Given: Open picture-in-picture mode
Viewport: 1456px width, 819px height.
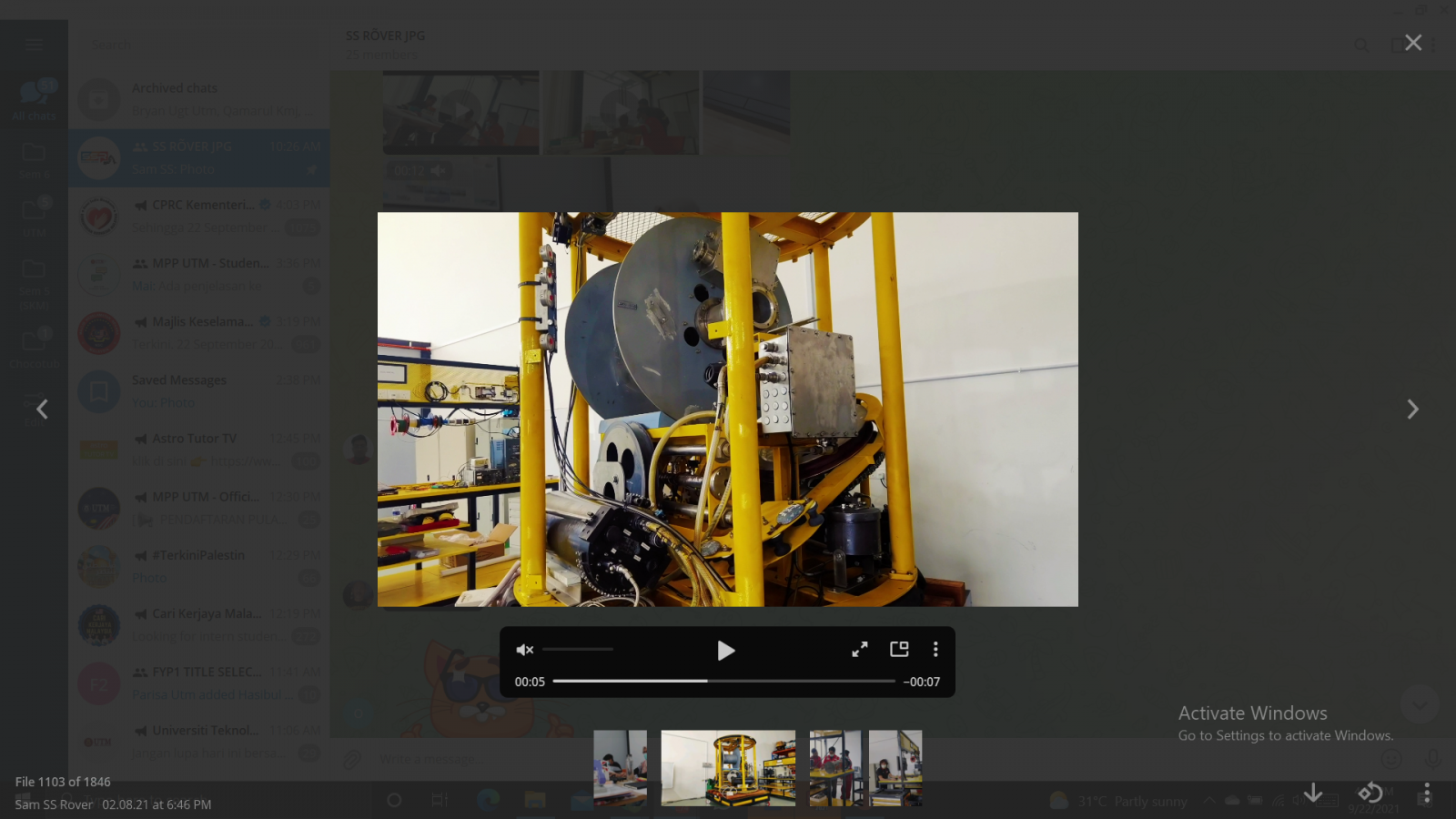Looking at the screenshot, I should click(899, 649).
